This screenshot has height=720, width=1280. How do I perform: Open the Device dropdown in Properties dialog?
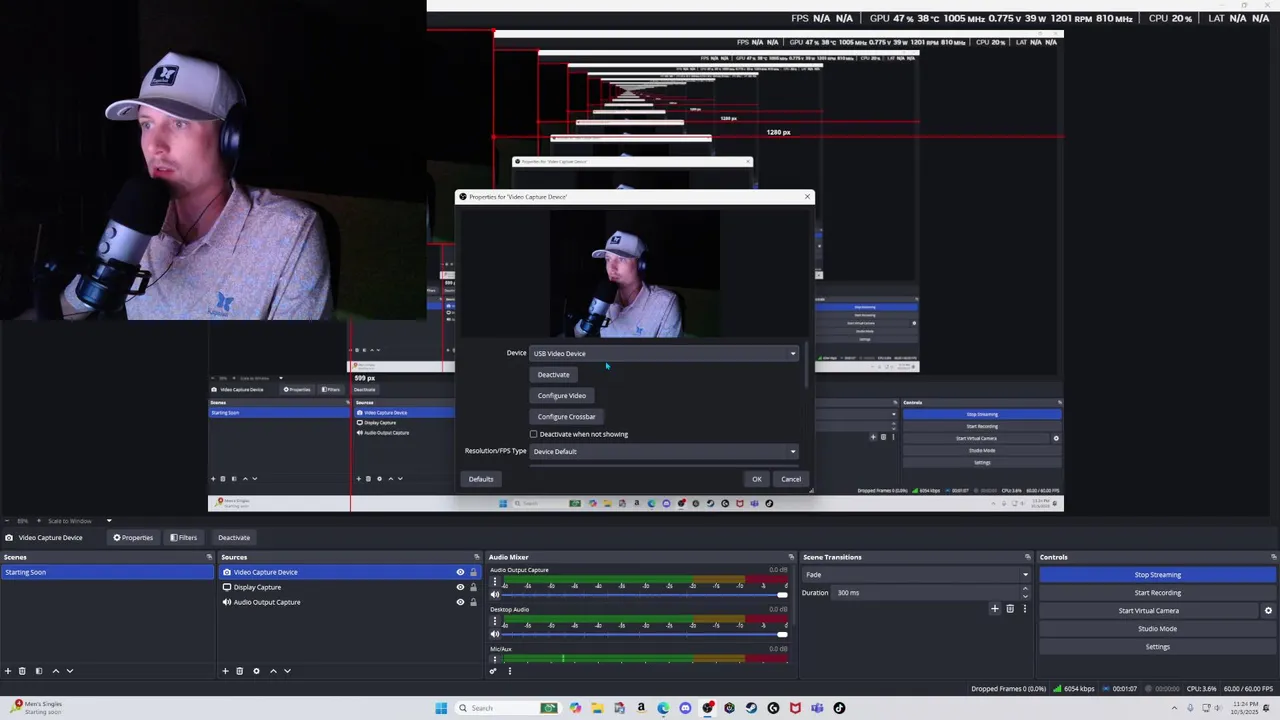coord(664,353)
